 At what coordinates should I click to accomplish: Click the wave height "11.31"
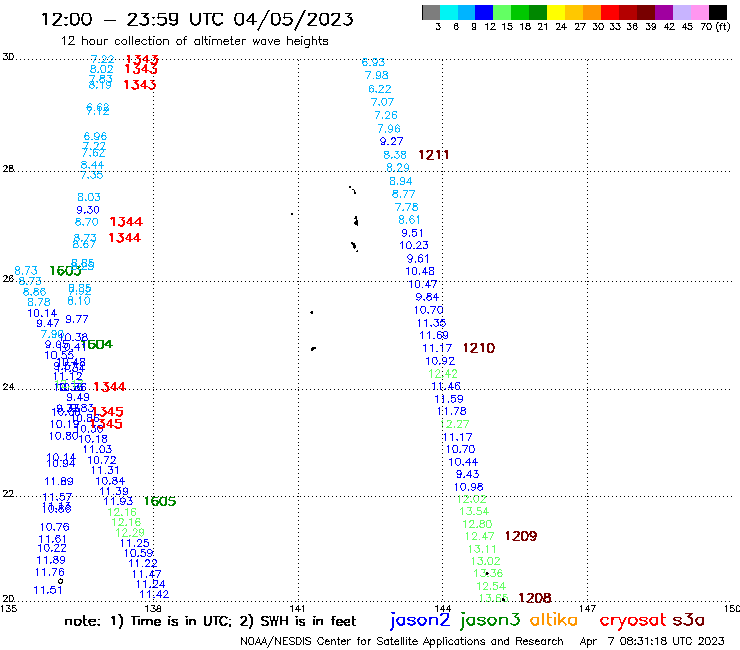point(105,470)
